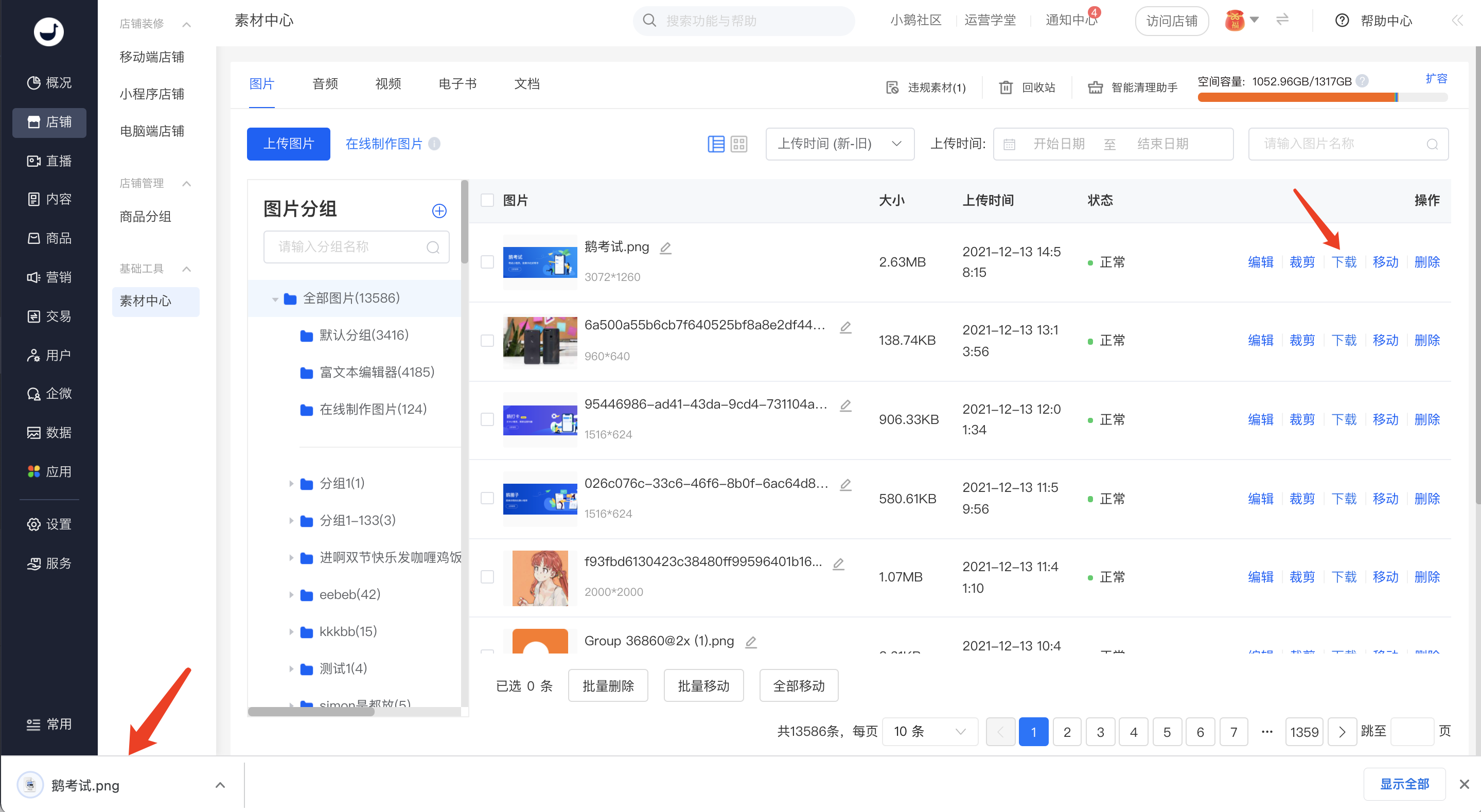Switch to the 音频 tab
Viewport: 1481px width, 812px height.
325,84
